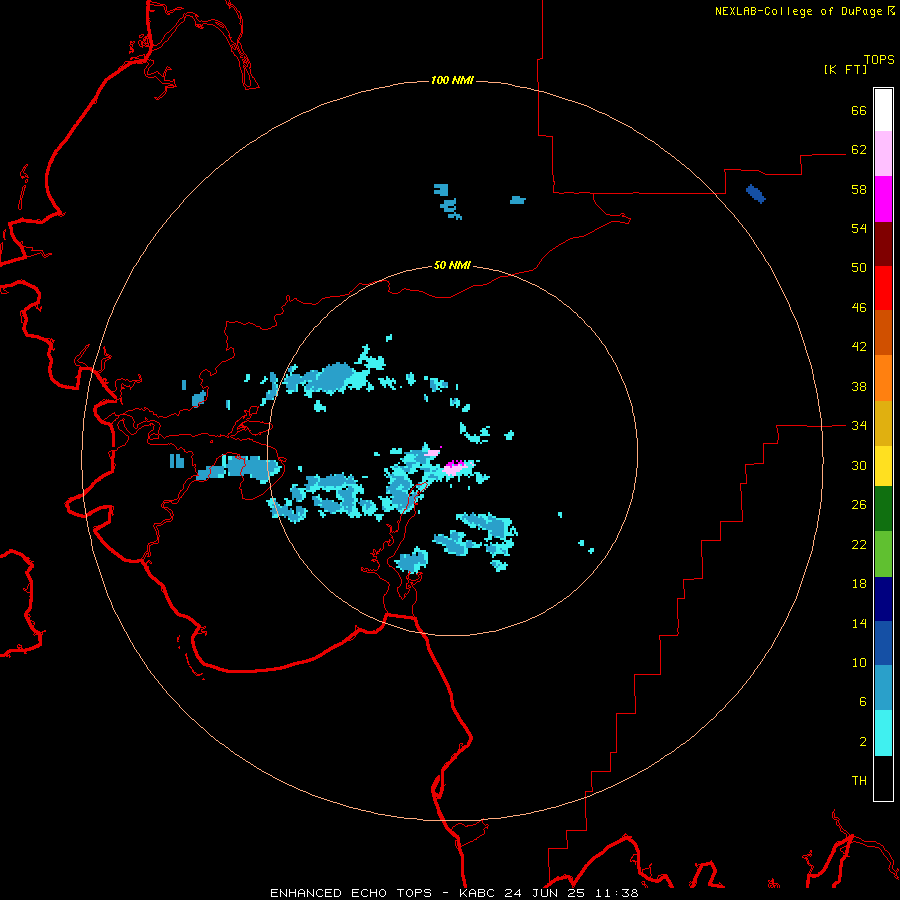Click the "NEXLAB-College of DuPage" credit text
Screen dimensions: 900x900
tap(798, 11)
